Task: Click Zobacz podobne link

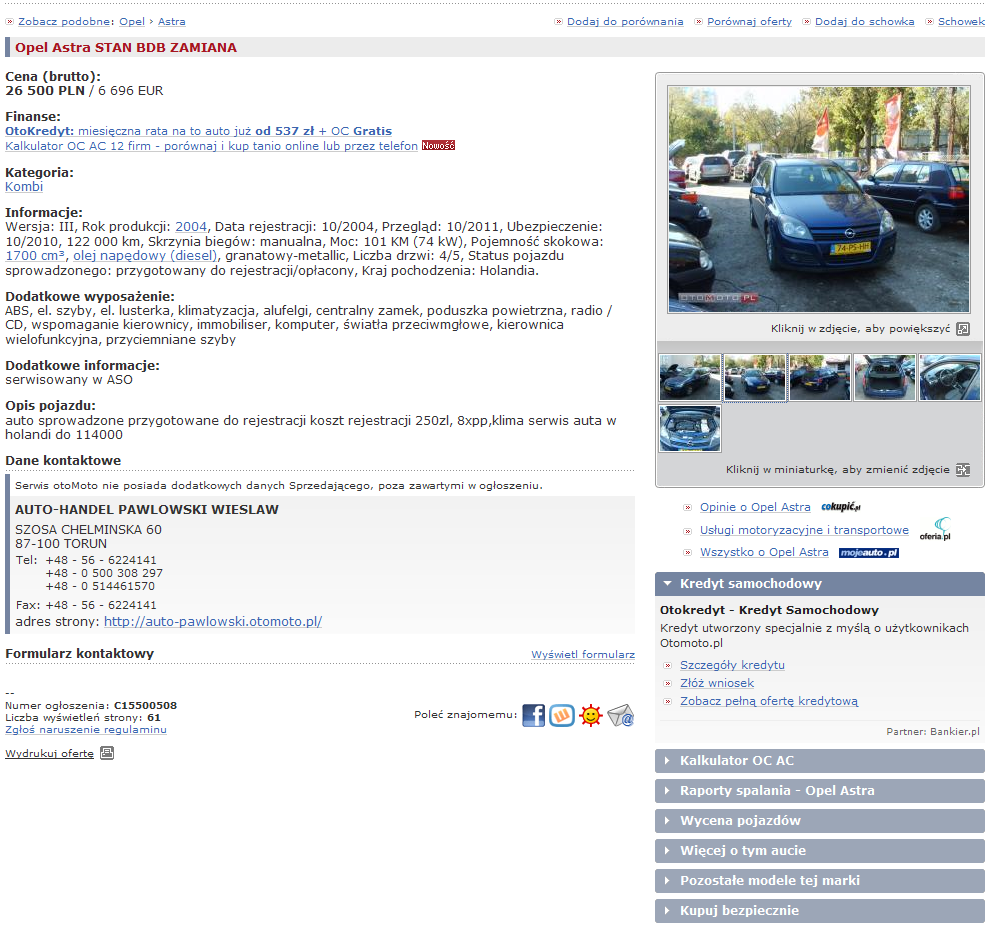Action: click(64, 22)
